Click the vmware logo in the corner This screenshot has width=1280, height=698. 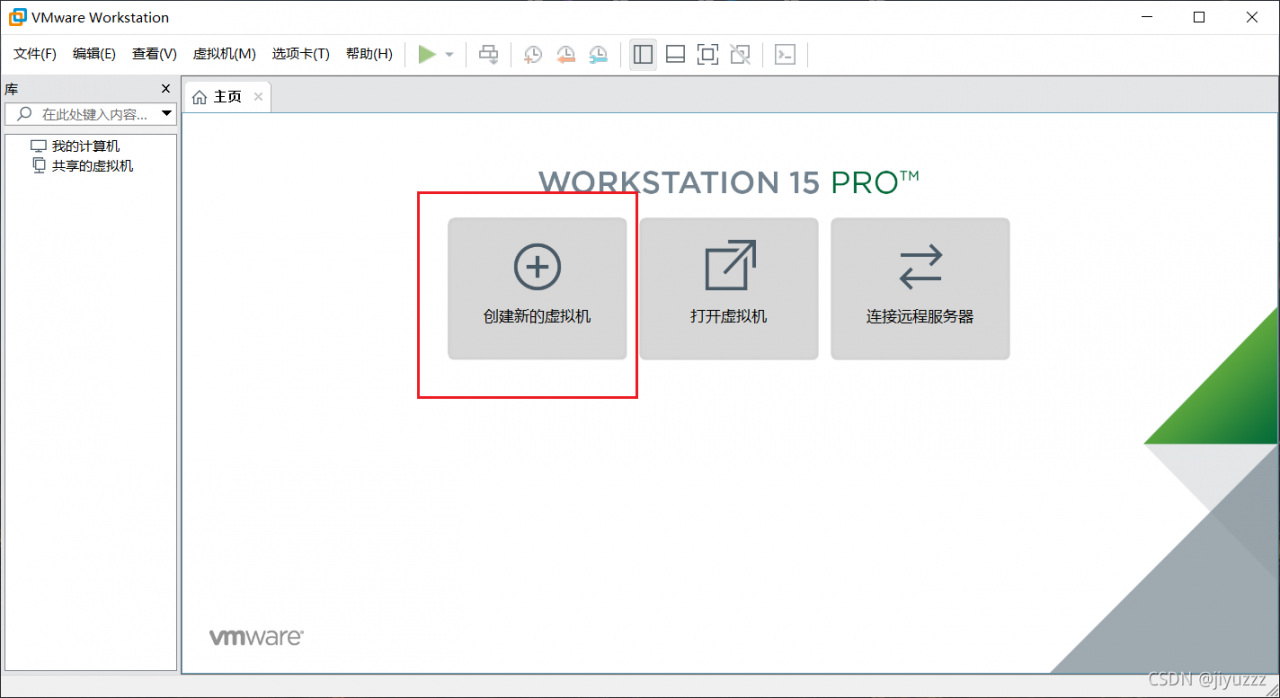pos(256,635)
